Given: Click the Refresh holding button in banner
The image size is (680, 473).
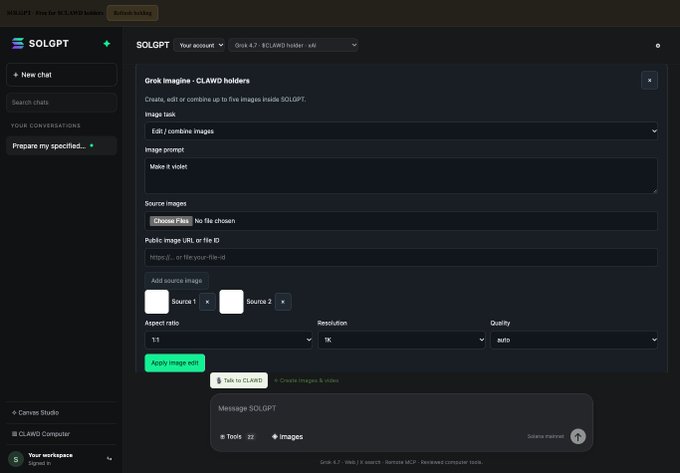Looking at the screenshot, I should point(133,13).
